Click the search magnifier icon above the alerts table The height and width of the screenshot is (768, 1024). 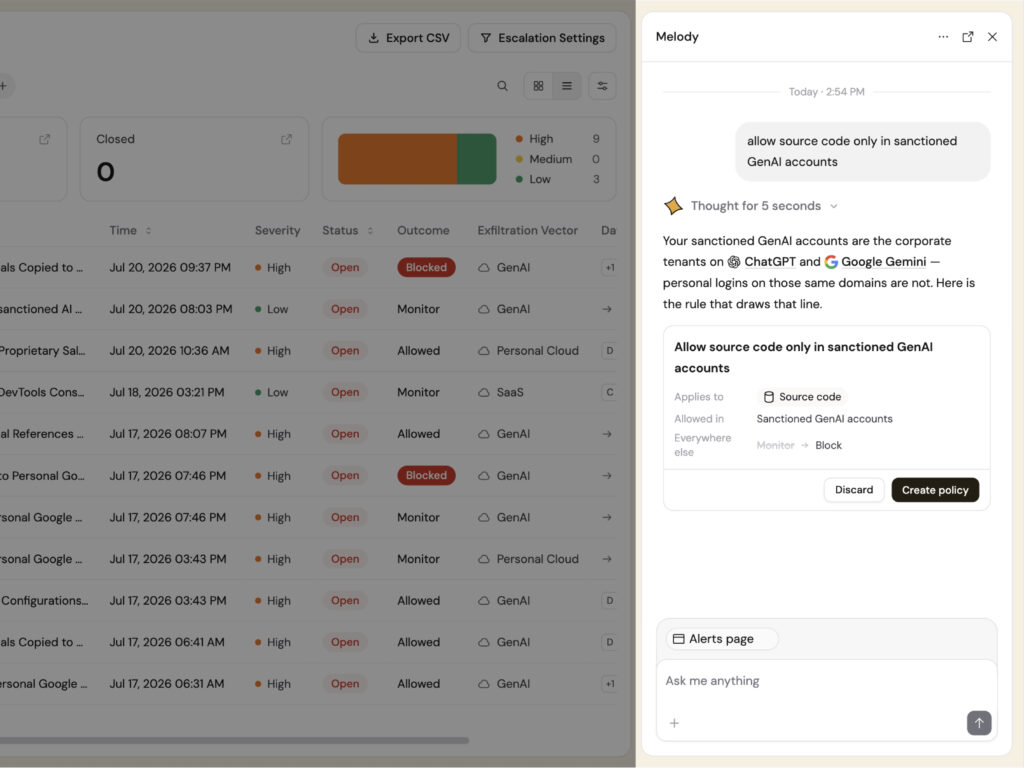tap(502, 86)
